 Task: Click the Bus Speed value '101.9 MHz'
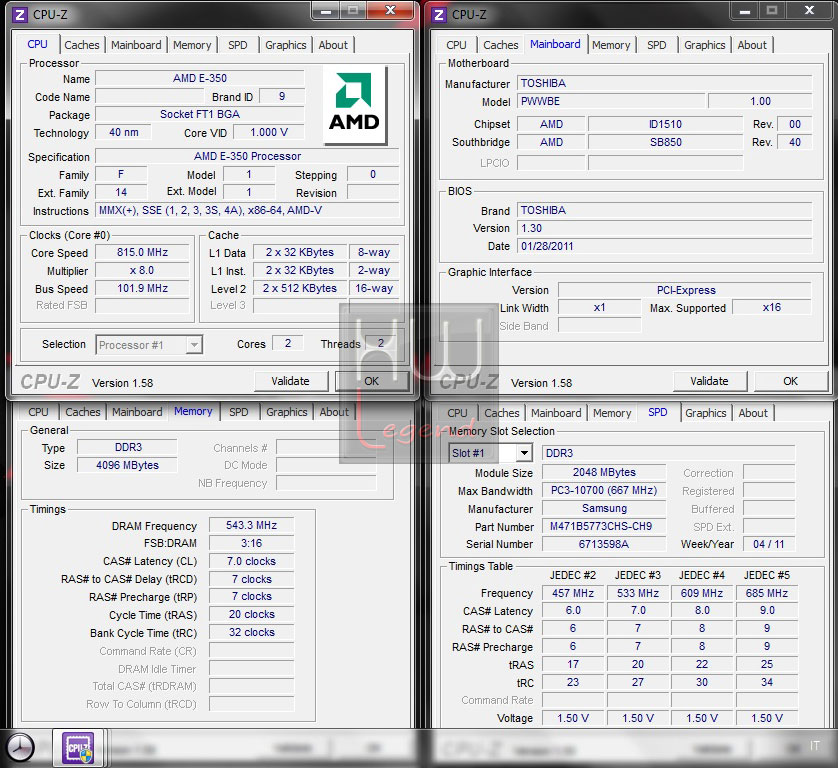click(142, 289)
